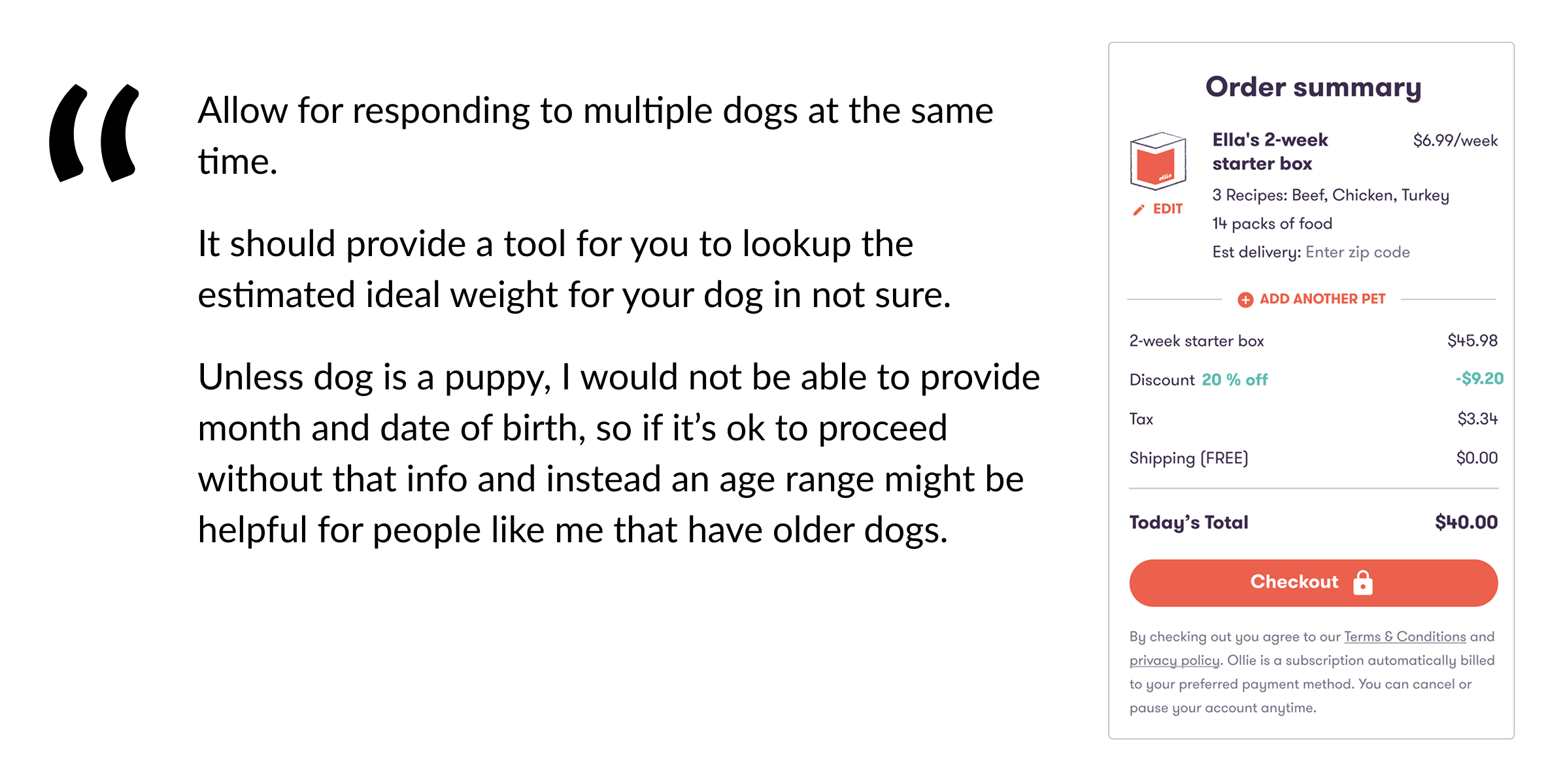Click the 20 % off discount label
This screenshot has width=1548, height=784.
1234,380
